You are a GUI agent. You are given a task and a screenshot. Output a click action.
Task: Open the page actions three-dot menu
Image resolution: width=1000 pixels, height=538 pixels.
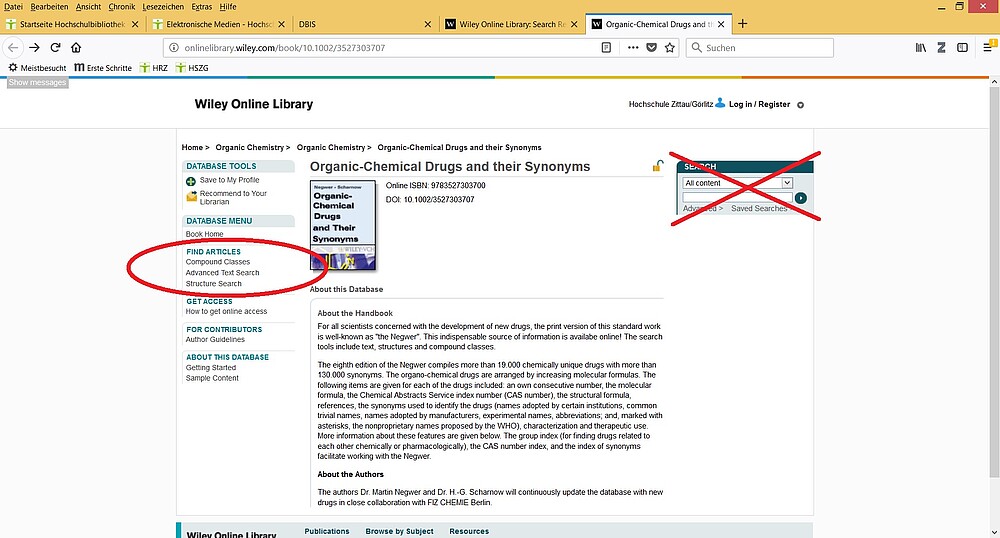[x=632, y=47]
